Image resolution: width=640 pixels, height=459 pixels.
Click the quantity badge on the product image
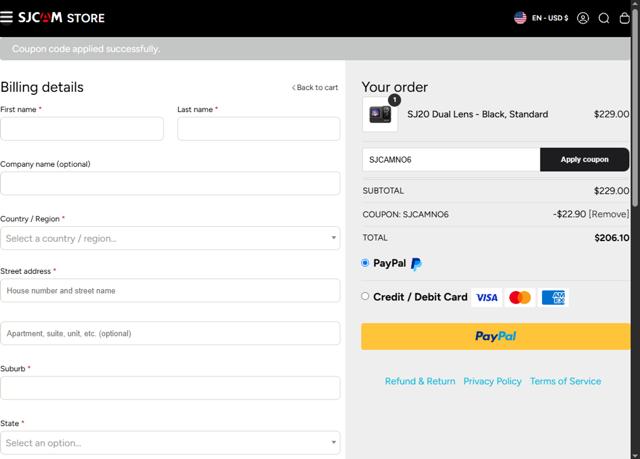pos(394,100)
